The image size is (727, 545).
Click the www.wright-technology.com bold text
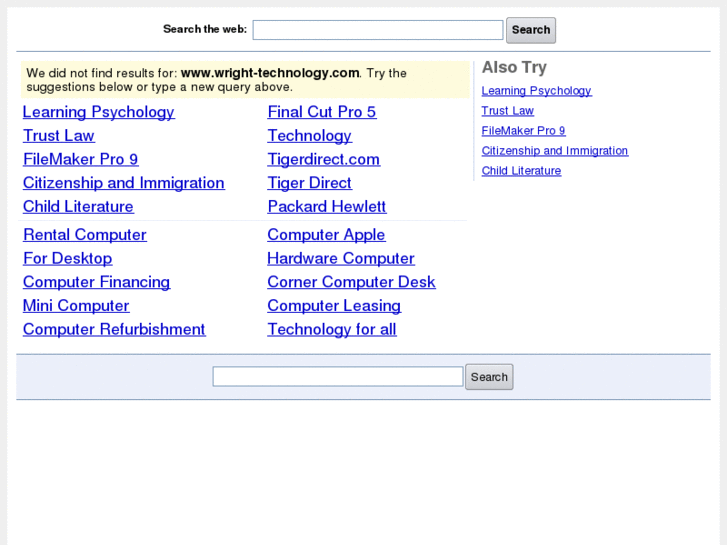[270, 73]
